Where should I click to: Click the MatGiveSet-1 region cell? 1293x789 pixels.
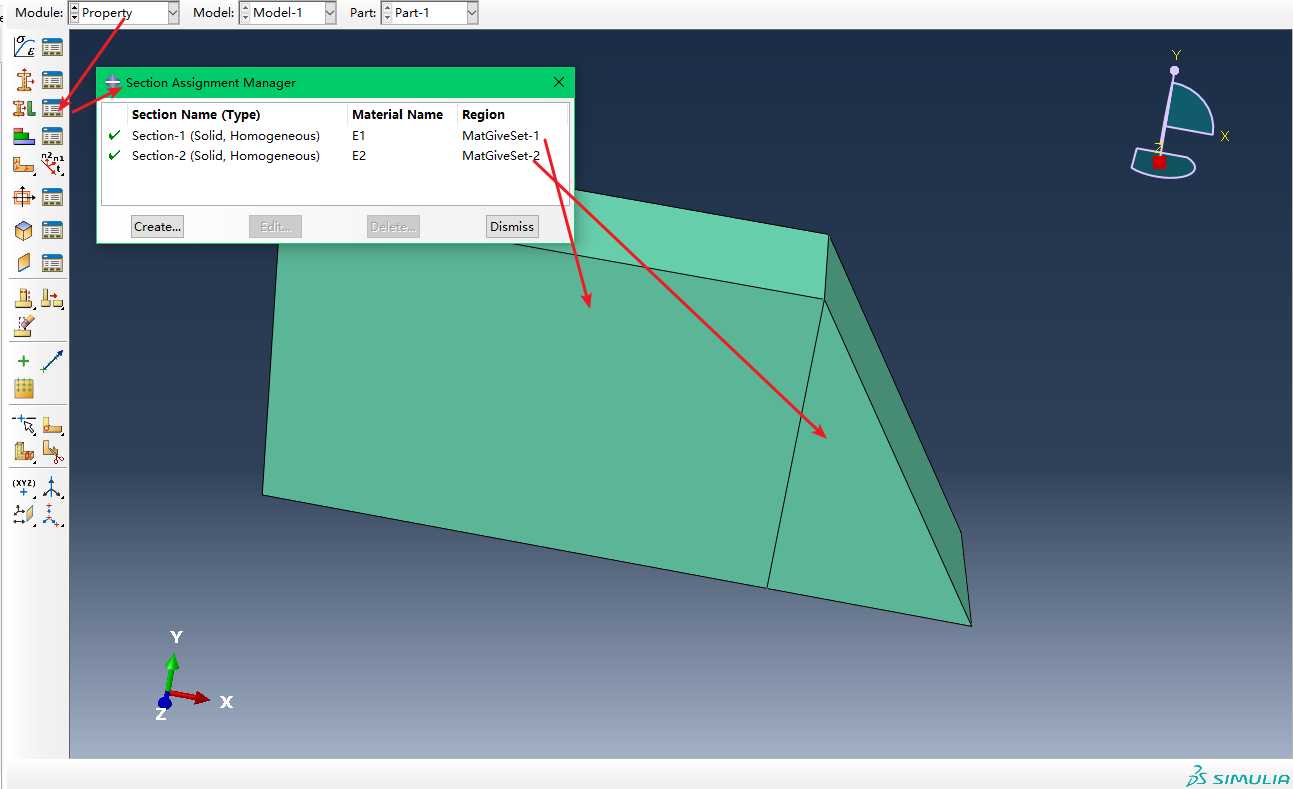pos(500,136)
